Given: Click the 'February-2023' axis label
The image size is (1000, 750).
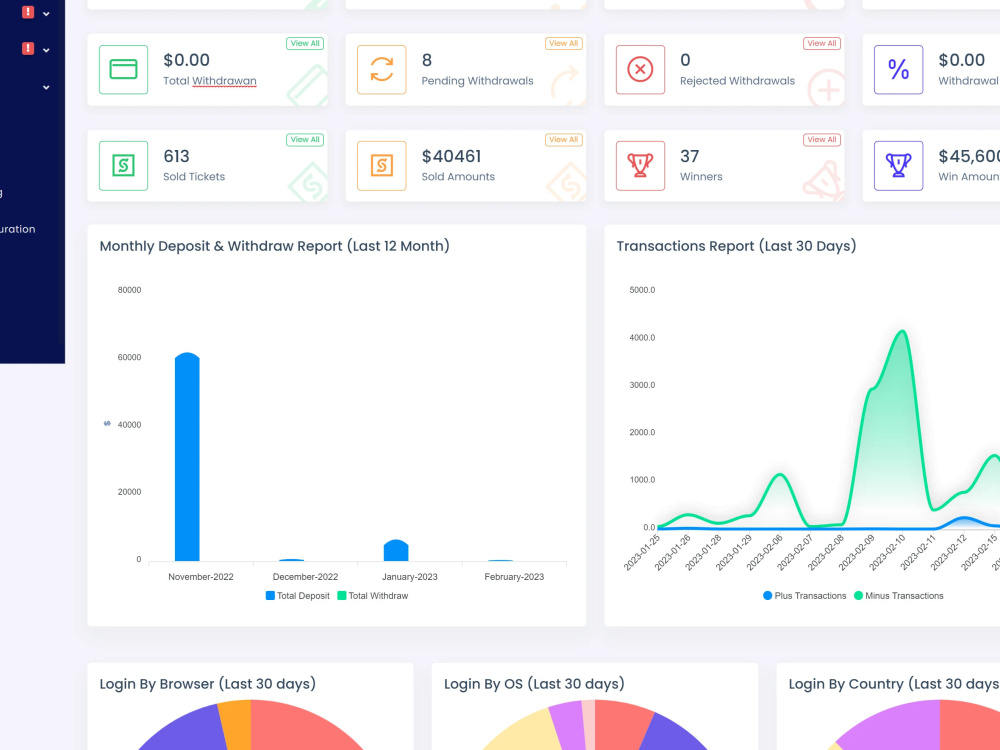Looking at the screenshot, I should pos(514,577).
